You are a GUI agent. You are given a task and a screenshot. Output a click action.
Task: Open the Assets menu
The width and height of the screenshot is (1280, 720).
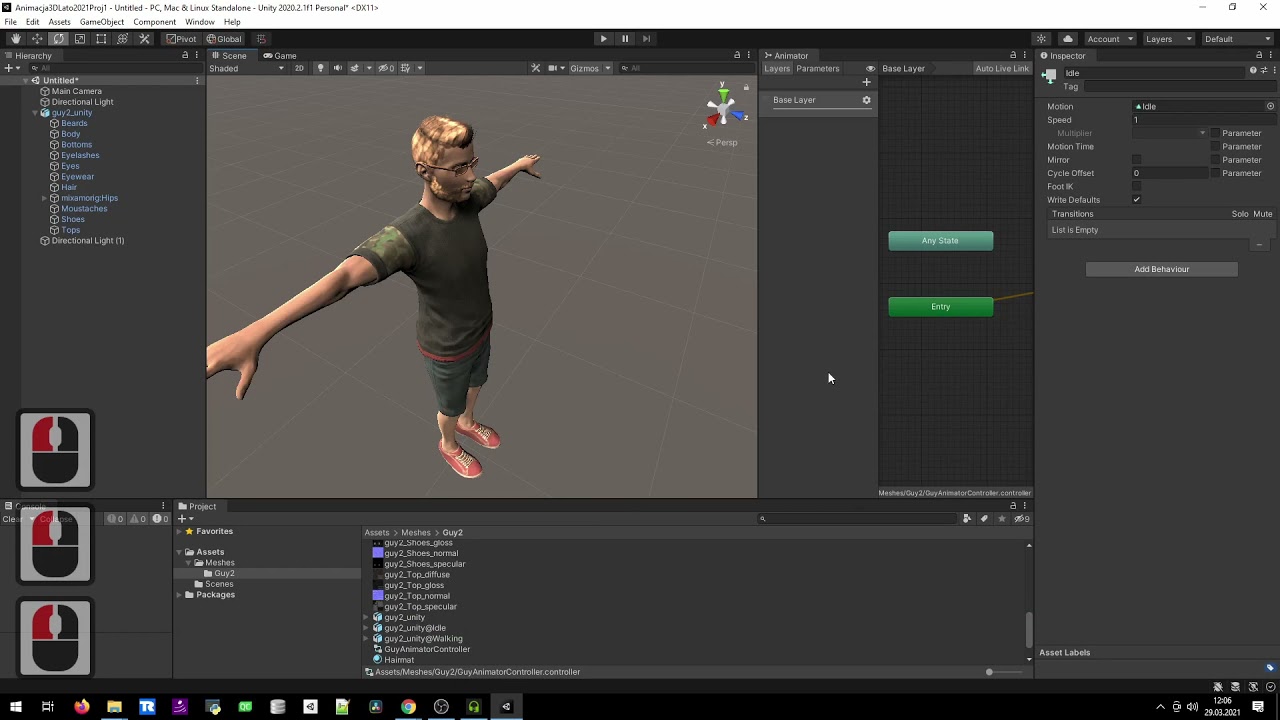59,22
